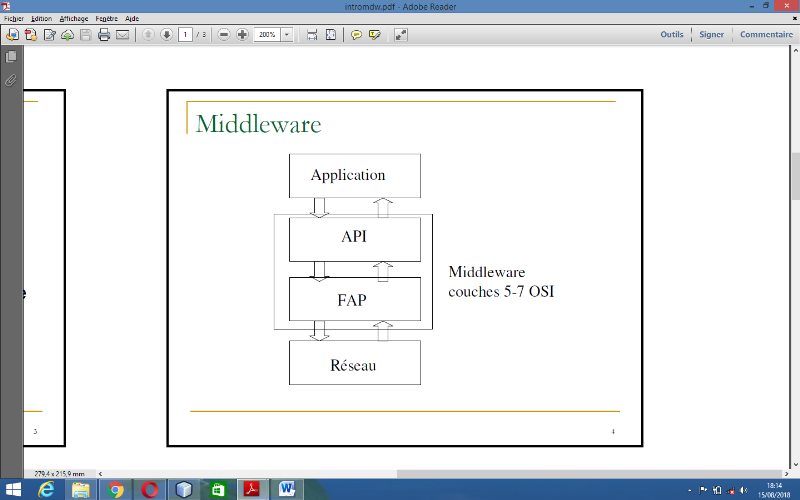Click the email envelope icon
Screen dimensions: 800x500
coord(122,35)
